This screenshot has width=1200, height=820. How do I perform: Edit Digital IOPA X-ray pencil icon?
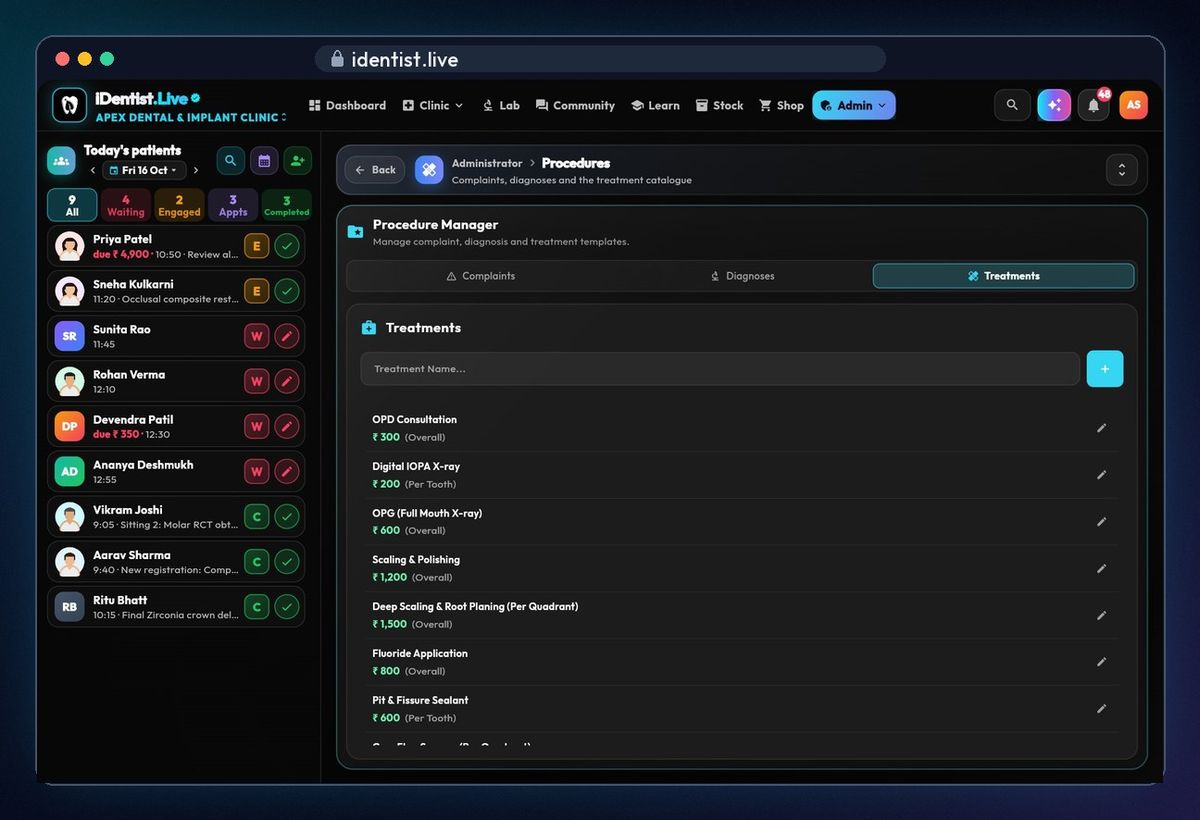coord(1101,475)
